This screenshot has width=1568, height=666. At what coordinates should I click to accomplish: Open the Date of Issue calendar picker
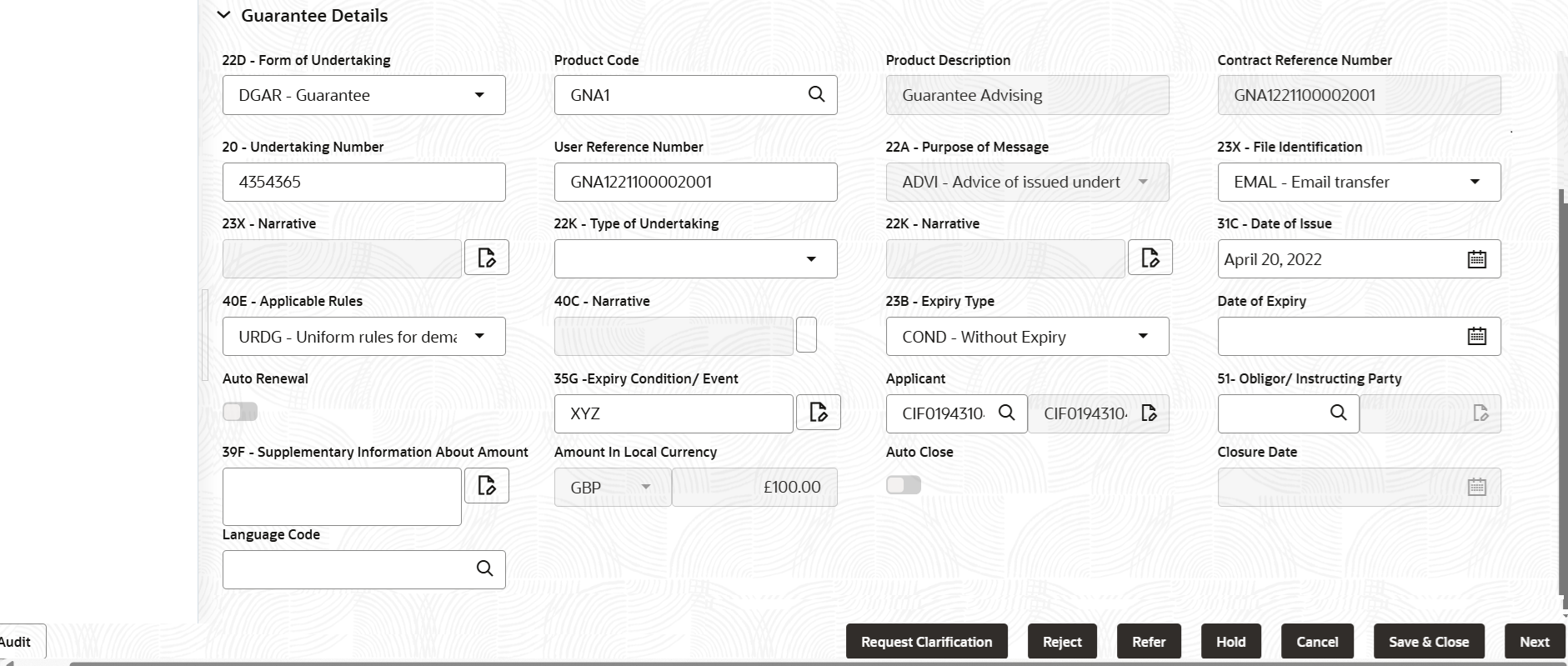[x=1476, y=259]
